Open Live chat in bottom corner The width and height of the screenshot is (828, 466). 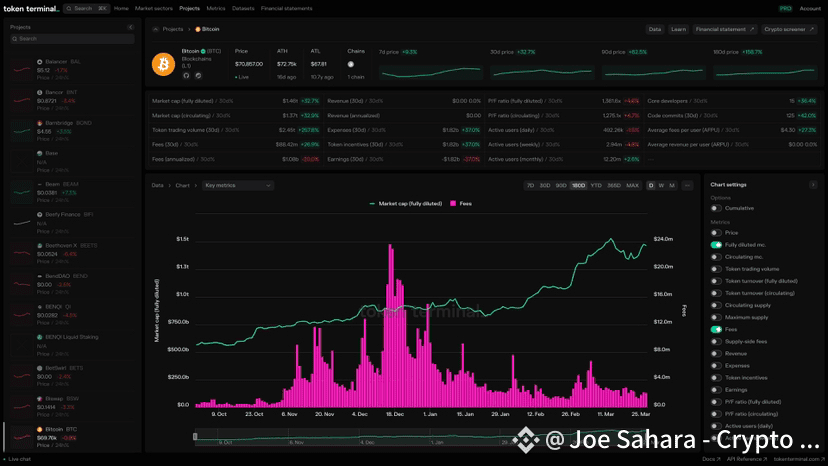pyautogui.click(x=18, y=458)
